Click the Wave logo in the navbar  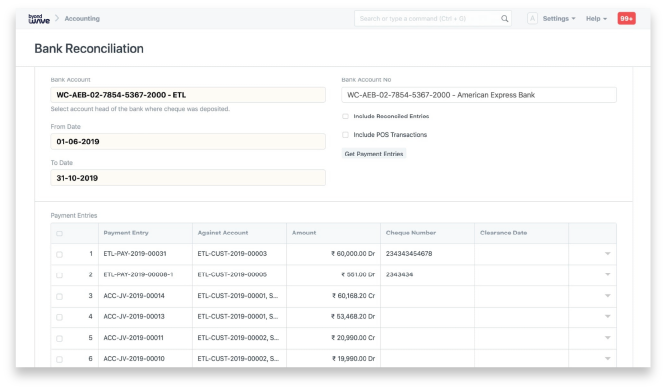39,19
